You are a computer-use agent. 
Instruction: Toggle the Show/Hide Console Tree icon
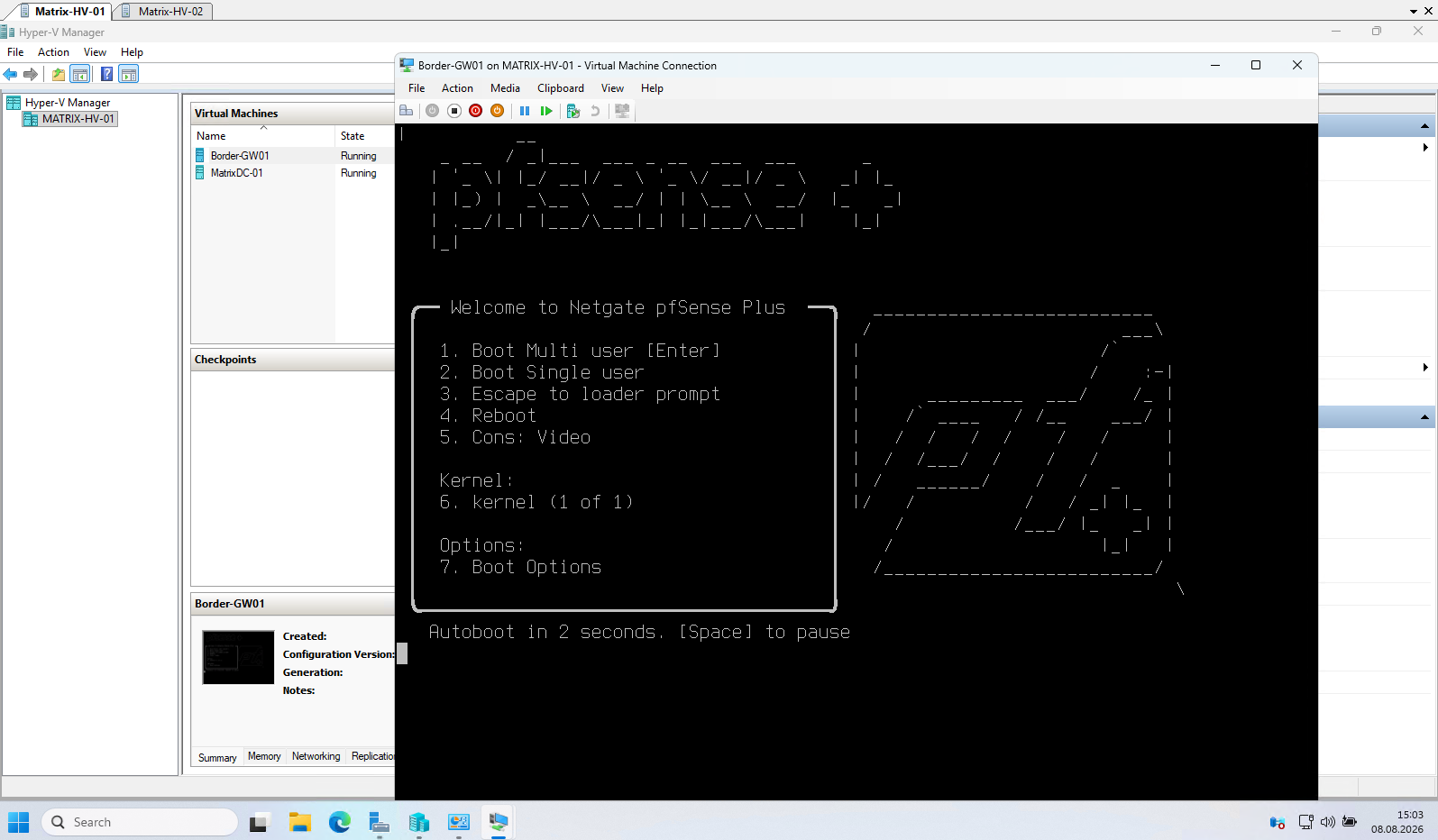tap(80, 74)
